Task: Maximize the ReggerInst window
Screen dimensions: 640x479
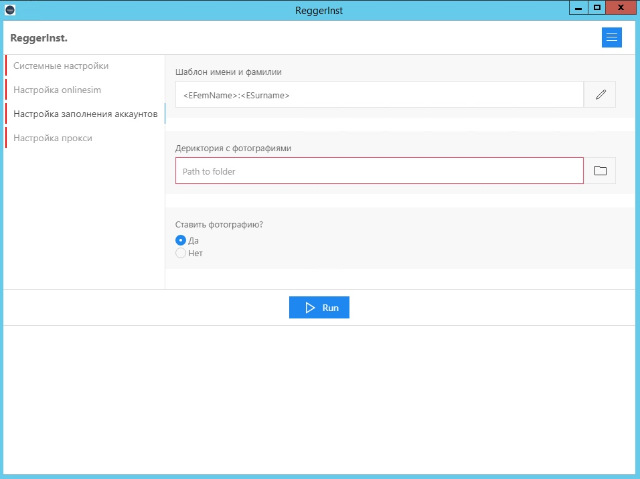Action: [598, 7]
